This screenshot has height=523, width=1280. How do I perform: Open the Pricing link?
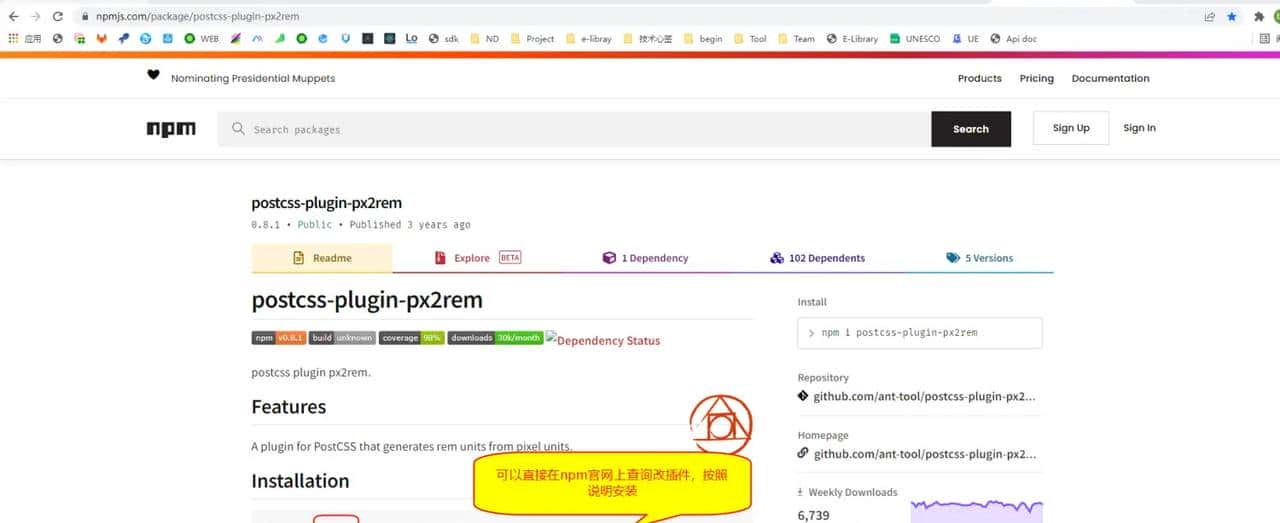click(x=1037, y=78)
